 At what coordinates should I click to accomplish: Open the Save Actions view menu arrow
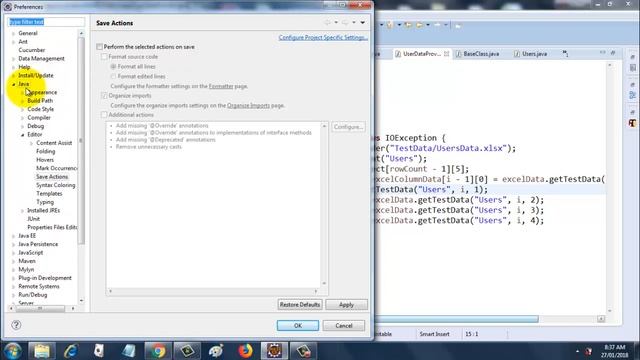coord(362,22)
